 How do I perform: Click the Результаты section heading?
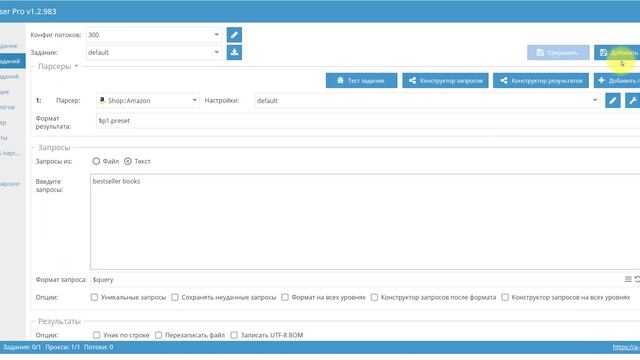coord(59,321)
